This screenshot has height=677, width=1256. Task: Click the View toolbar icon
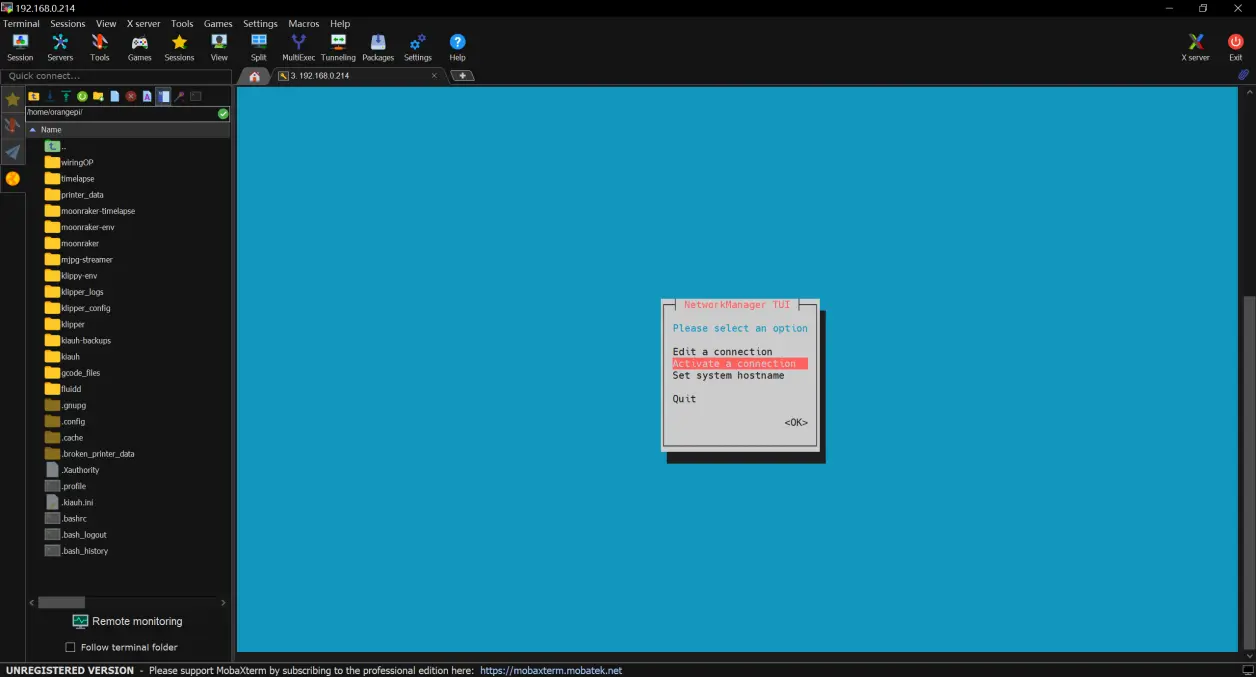click(x=219, y=47)
